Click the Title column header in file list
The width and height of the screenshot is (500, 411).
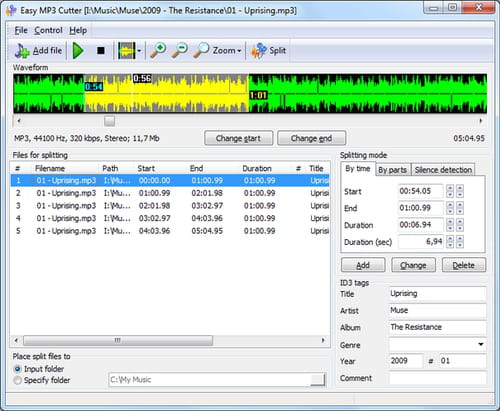[316, 168]
